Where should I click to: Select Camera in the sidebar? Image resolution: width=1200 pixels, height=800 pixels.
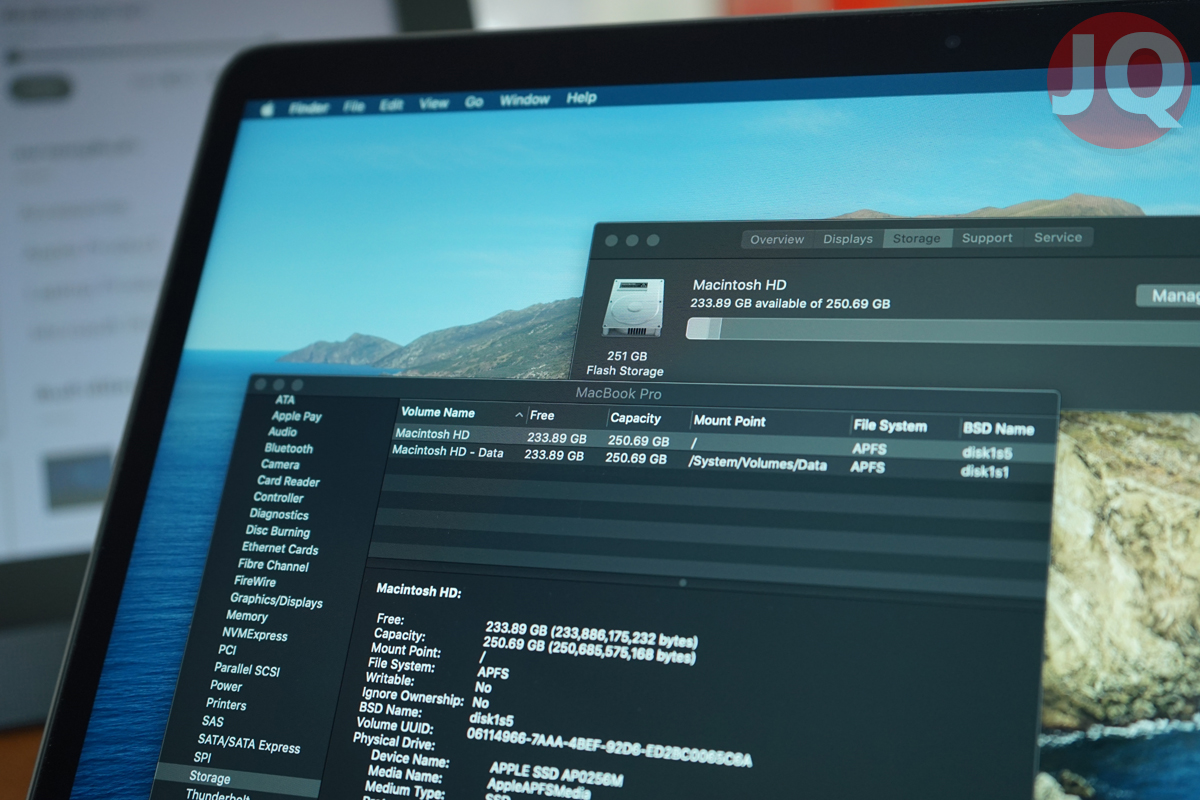[x=280, y=465]
